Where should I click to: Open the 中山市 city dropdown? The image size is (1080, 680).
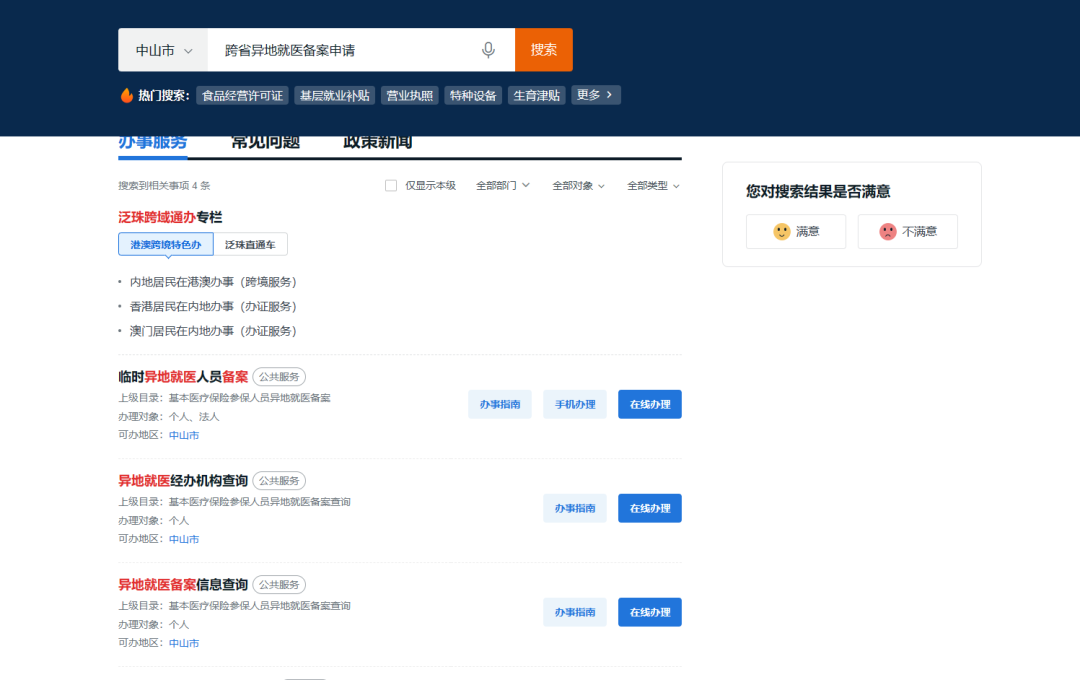(x=163, y=50)
